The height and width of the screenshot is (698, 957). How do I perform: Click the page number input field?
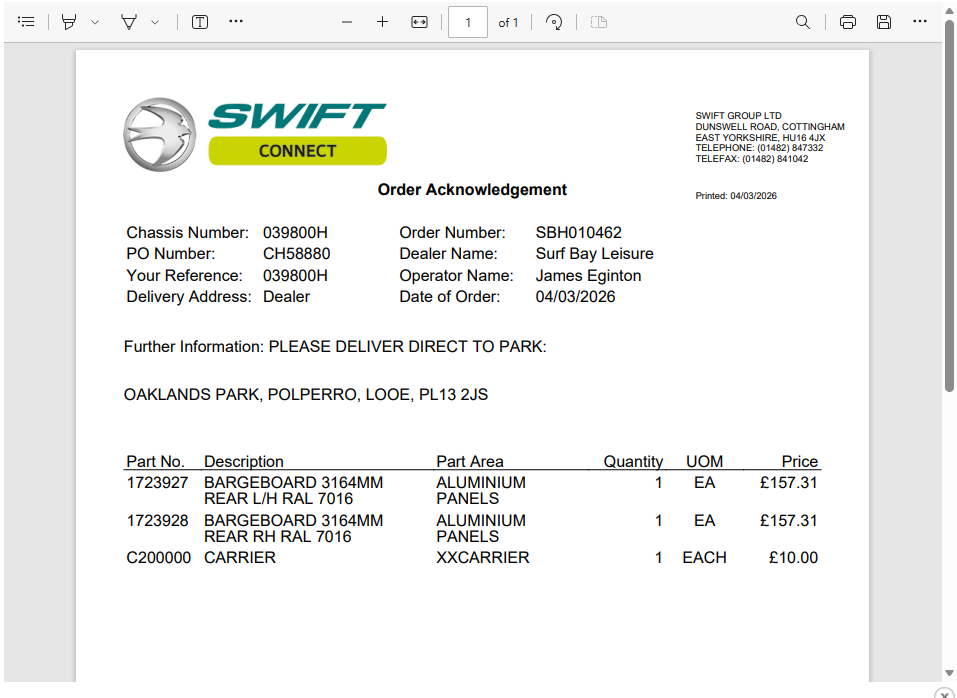pyautogui.click(x=468, y=23)
